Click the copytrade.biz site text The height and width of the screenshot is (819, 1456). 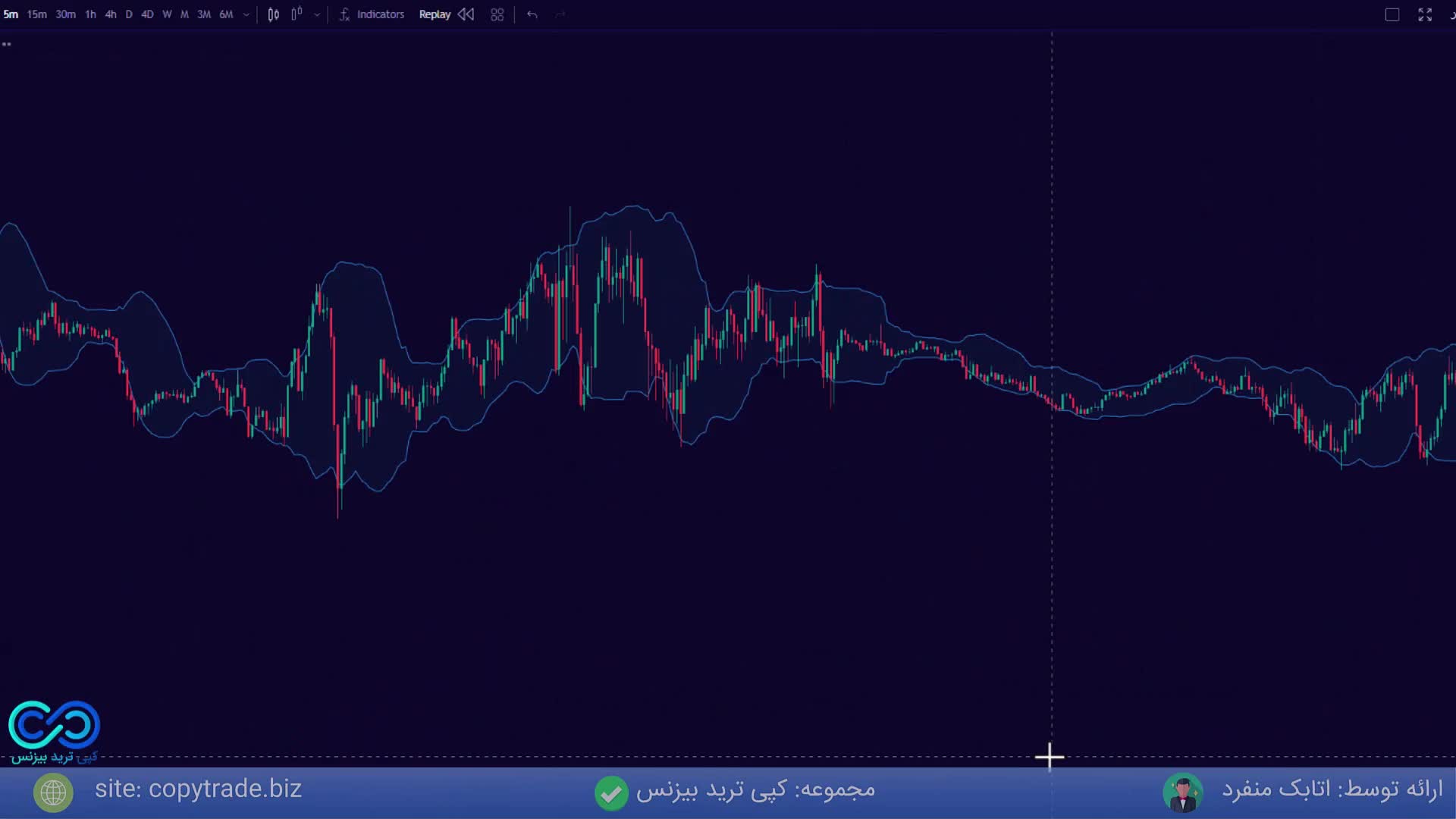coord(198,789)
